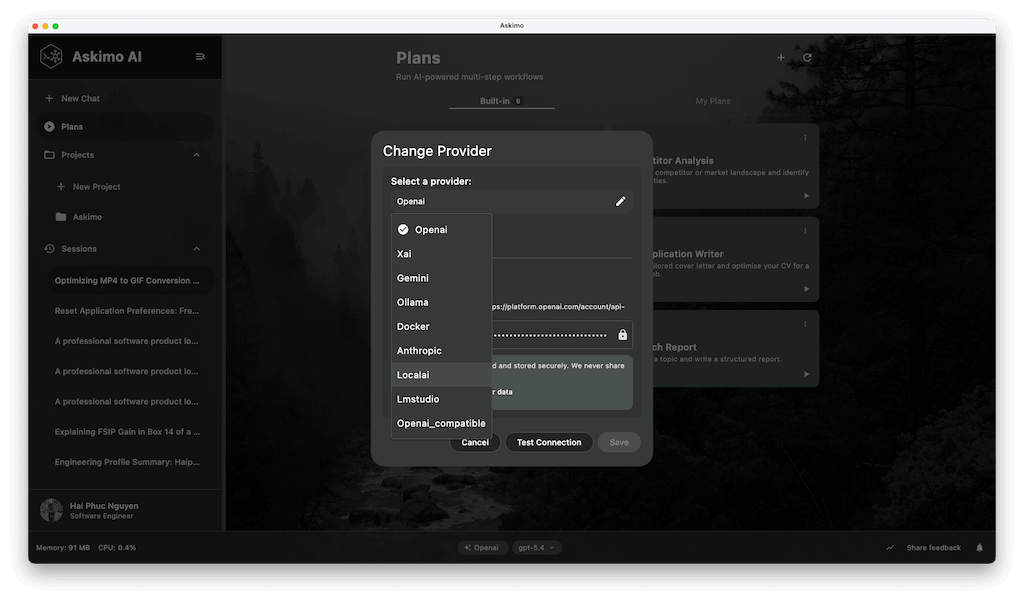Run the Application Writer plan arrow

[807, 289]
